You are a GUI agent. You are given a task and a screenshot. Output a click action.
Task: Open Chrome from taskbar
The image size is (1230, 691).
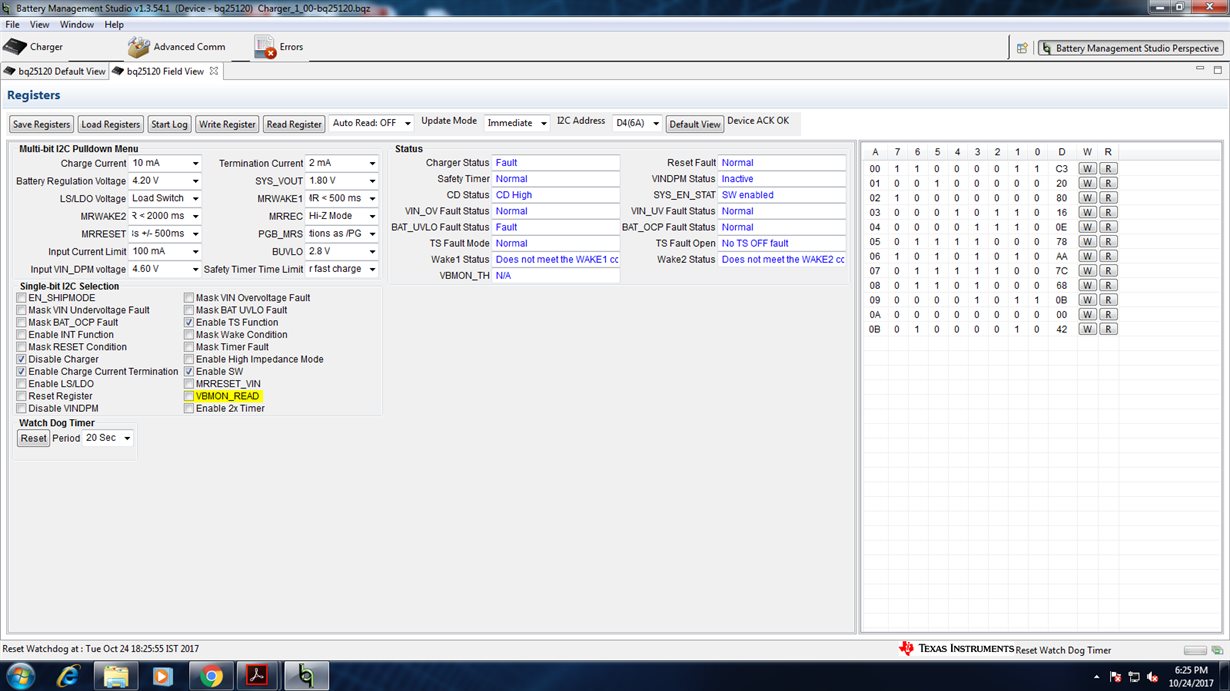pos(211,676)
